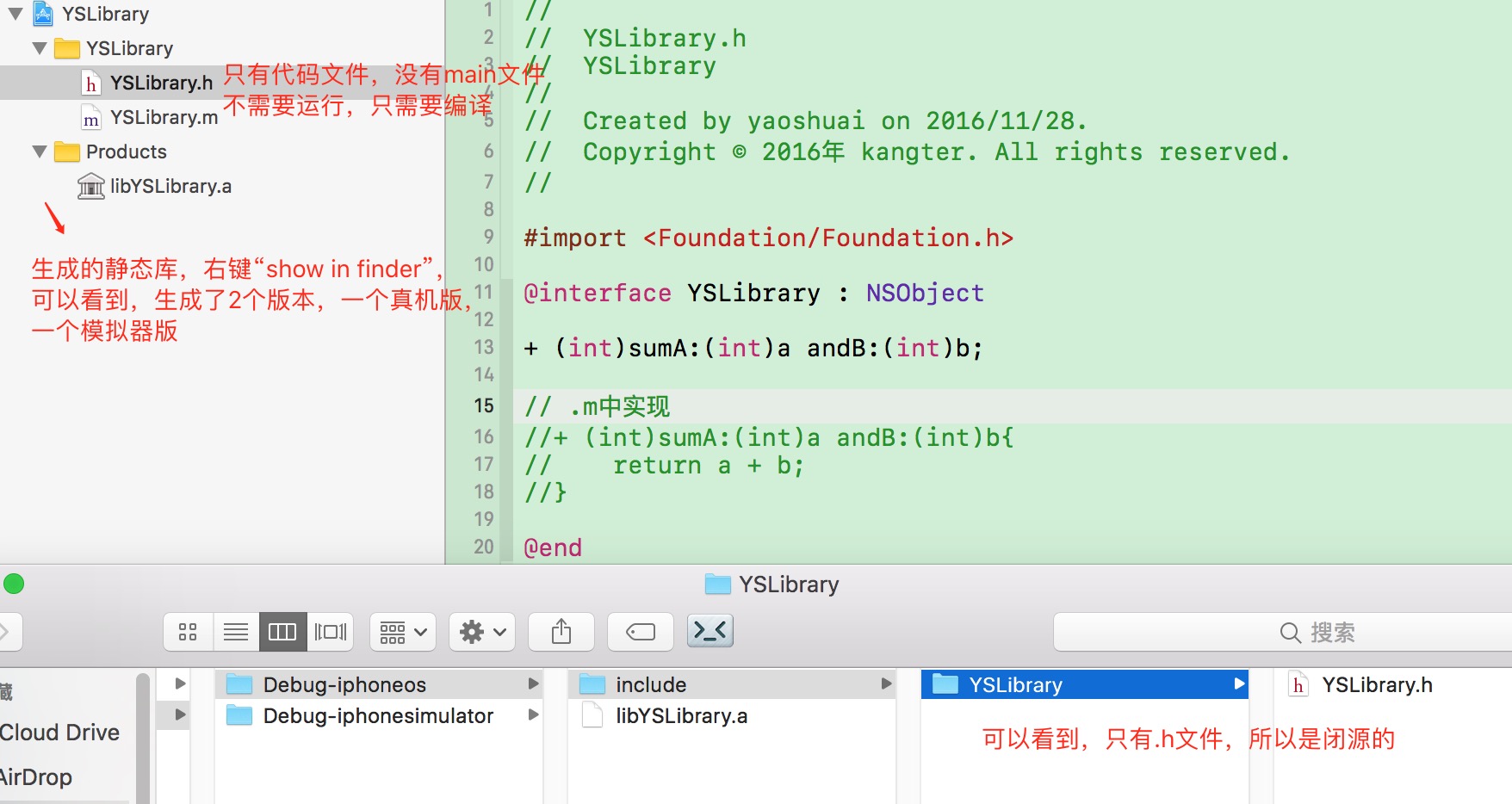Viewport: 1512px width, 804px height.
Task: Click the highlighted YSLibrary folder icon
Action: [945, 684]
